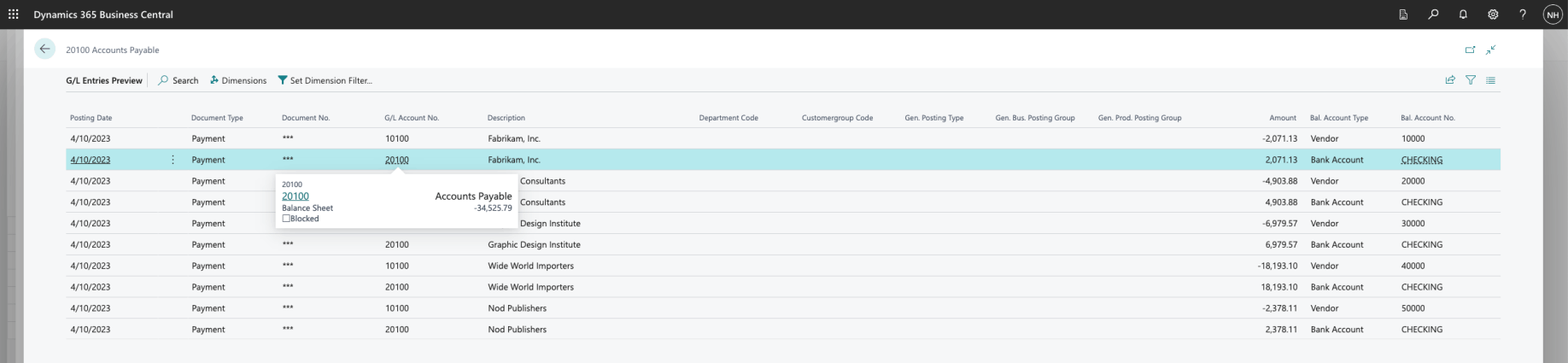Select Vendor in the first Fabrikam row
The width and height of the screenshot is (1568, 363).
[x=1325, y=138]
